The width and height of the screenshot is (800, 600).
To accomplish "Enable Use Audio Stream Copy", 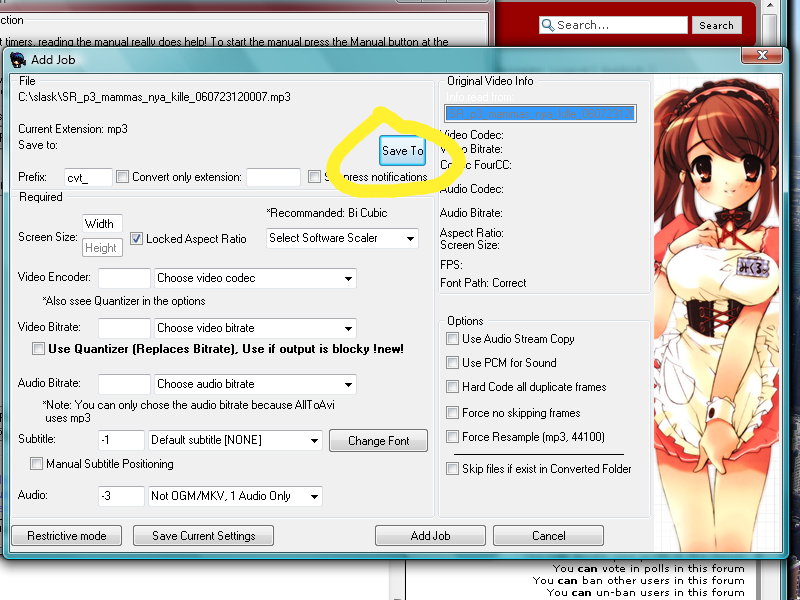I will pyautogui.click(x=452, y=339).
